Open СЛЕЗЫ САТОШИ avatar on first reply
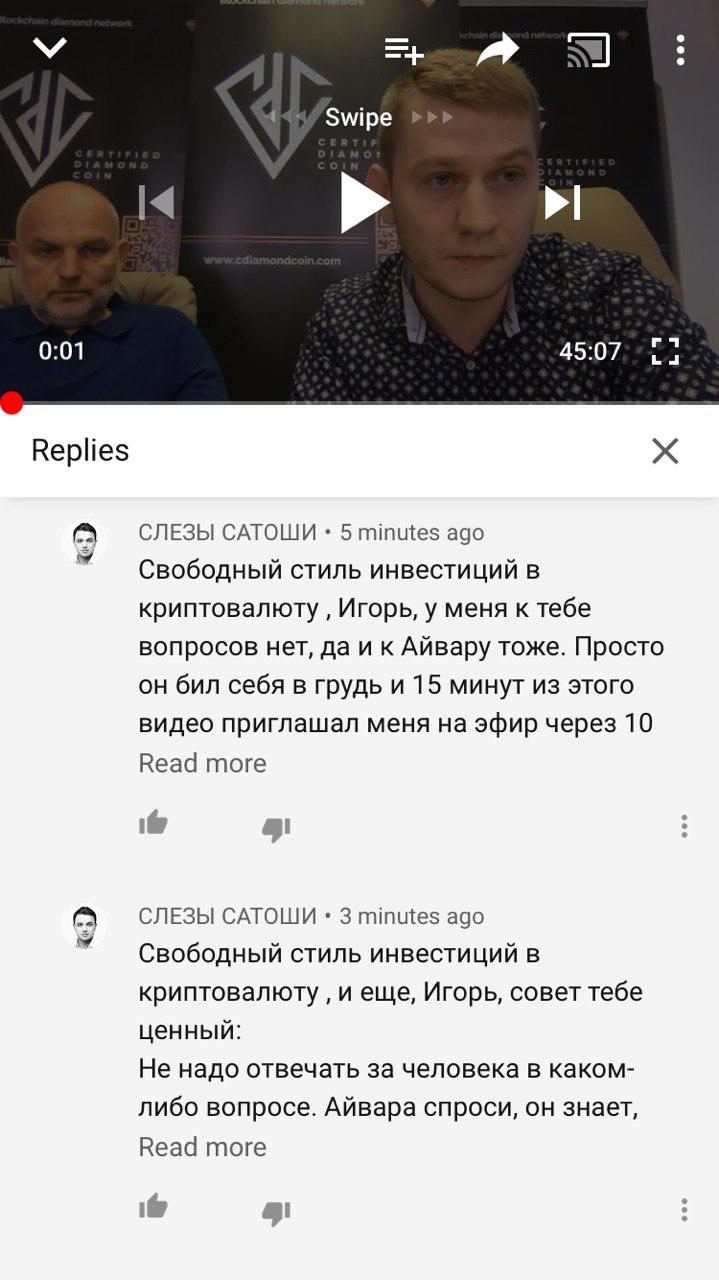The height and width of the screenshot is (1280, 719). [84, 543]
